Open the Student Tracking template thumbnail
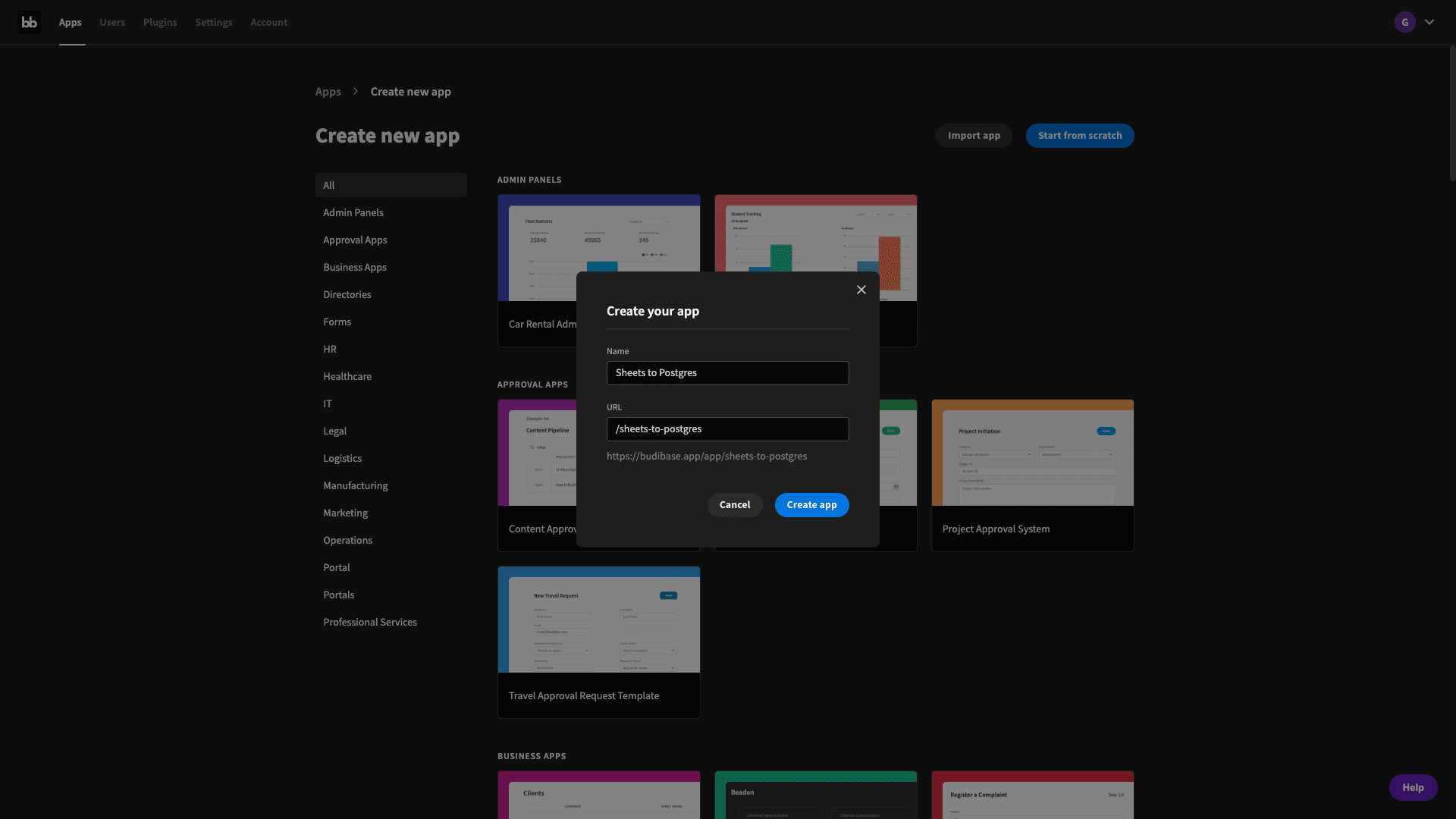 coord(816,233)
